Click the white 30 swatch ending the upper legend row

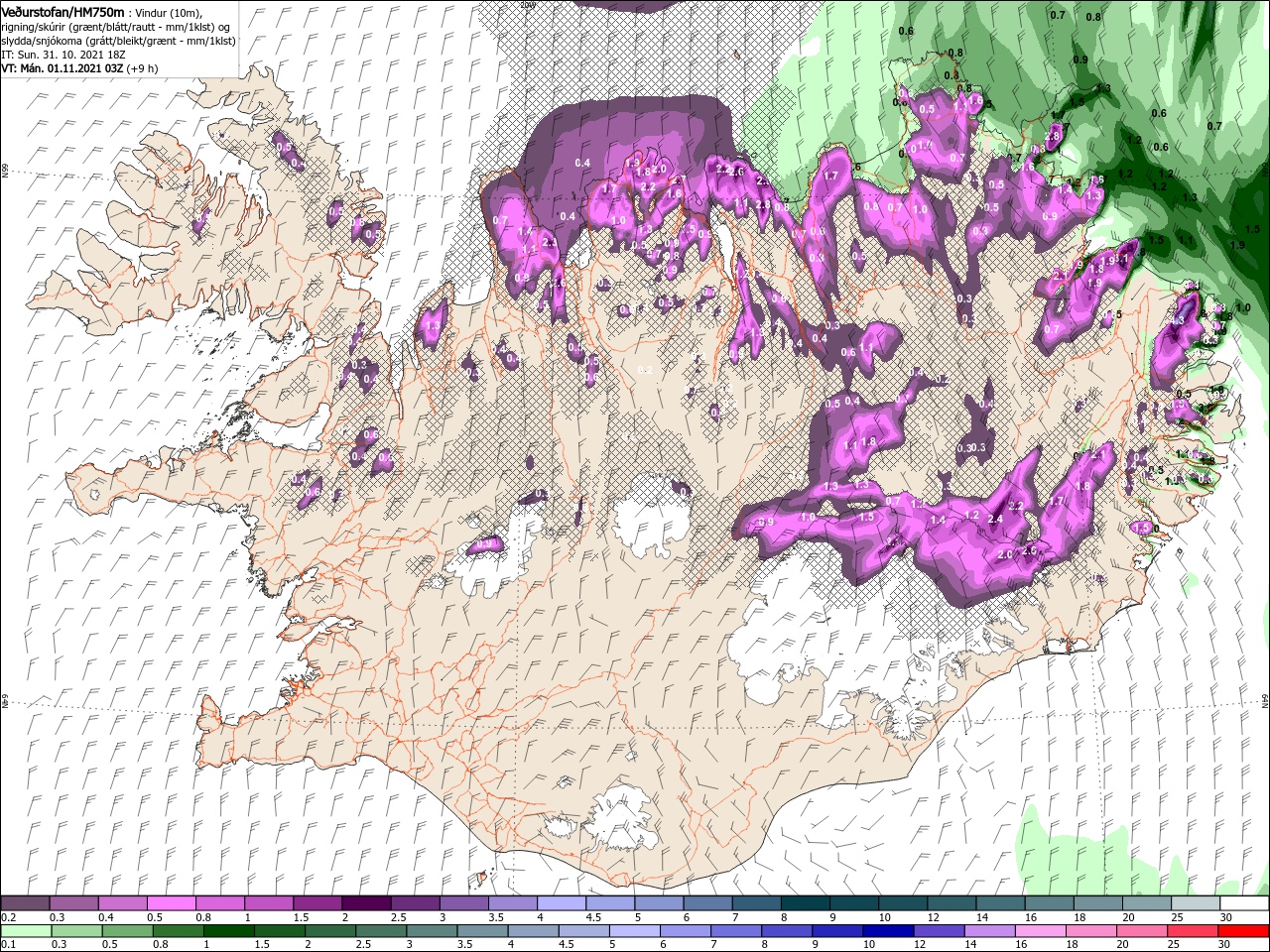point(1244,902)
